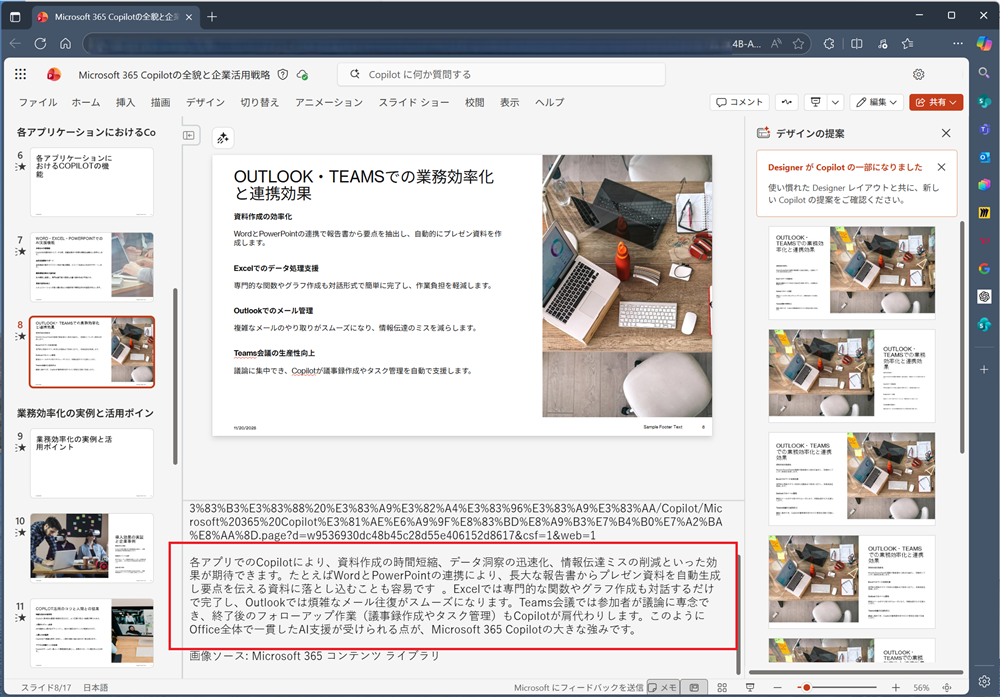Toggle the メモ notes pane button
The image size is (1000, 697).
662,687
